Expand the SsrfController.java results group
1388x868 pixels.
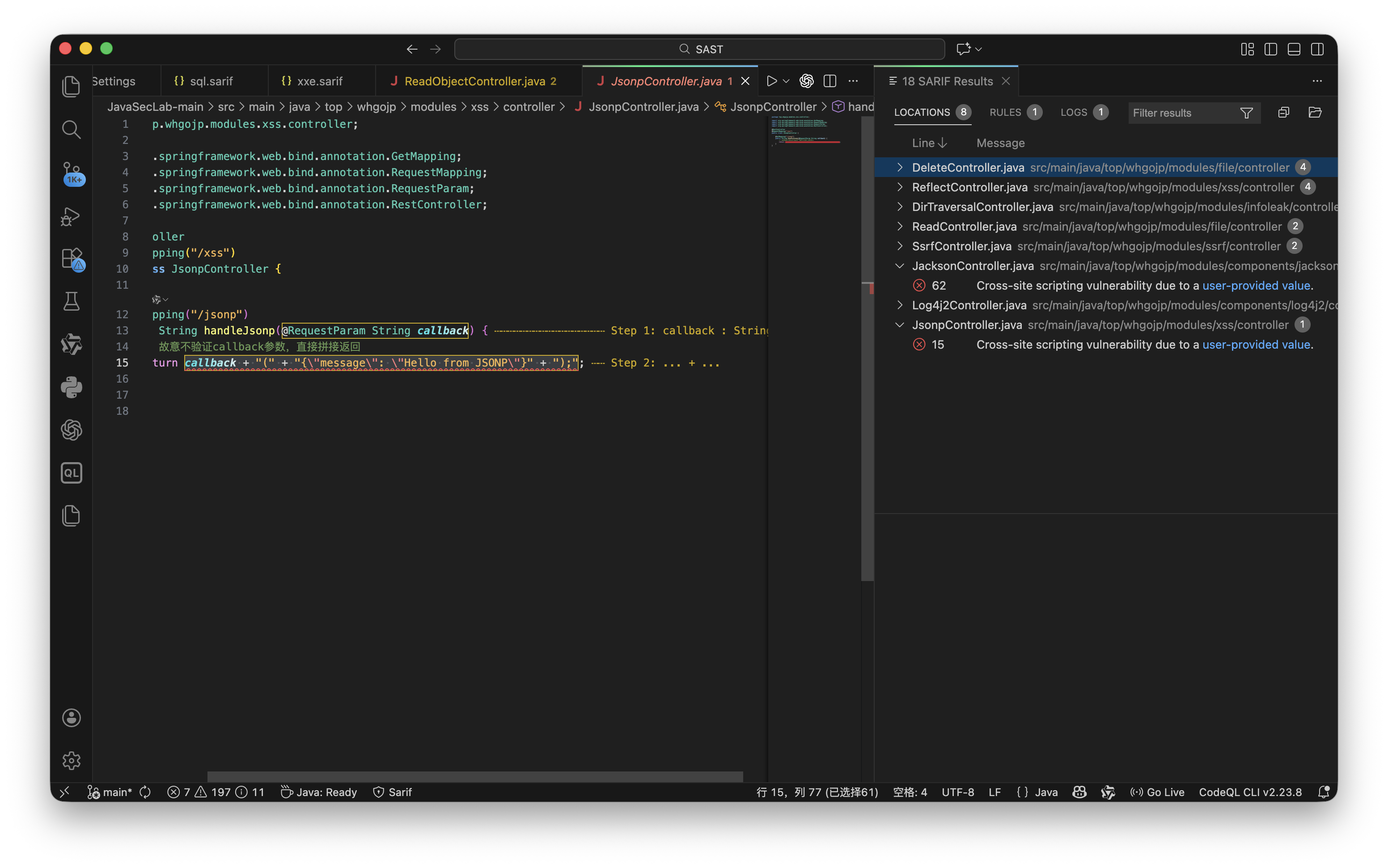point(900,246)
